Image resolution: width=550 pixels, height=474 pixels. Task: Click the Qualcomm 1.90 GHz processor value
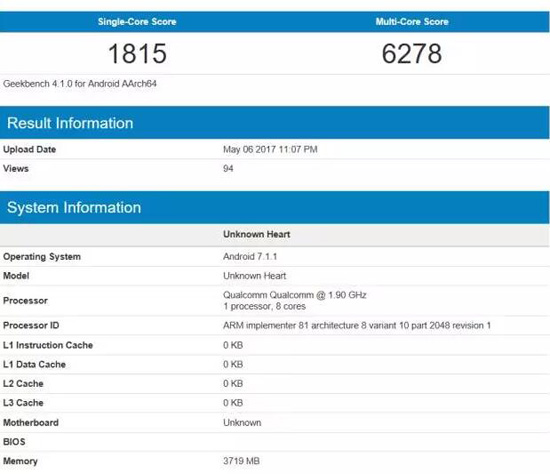click(295, 301)
